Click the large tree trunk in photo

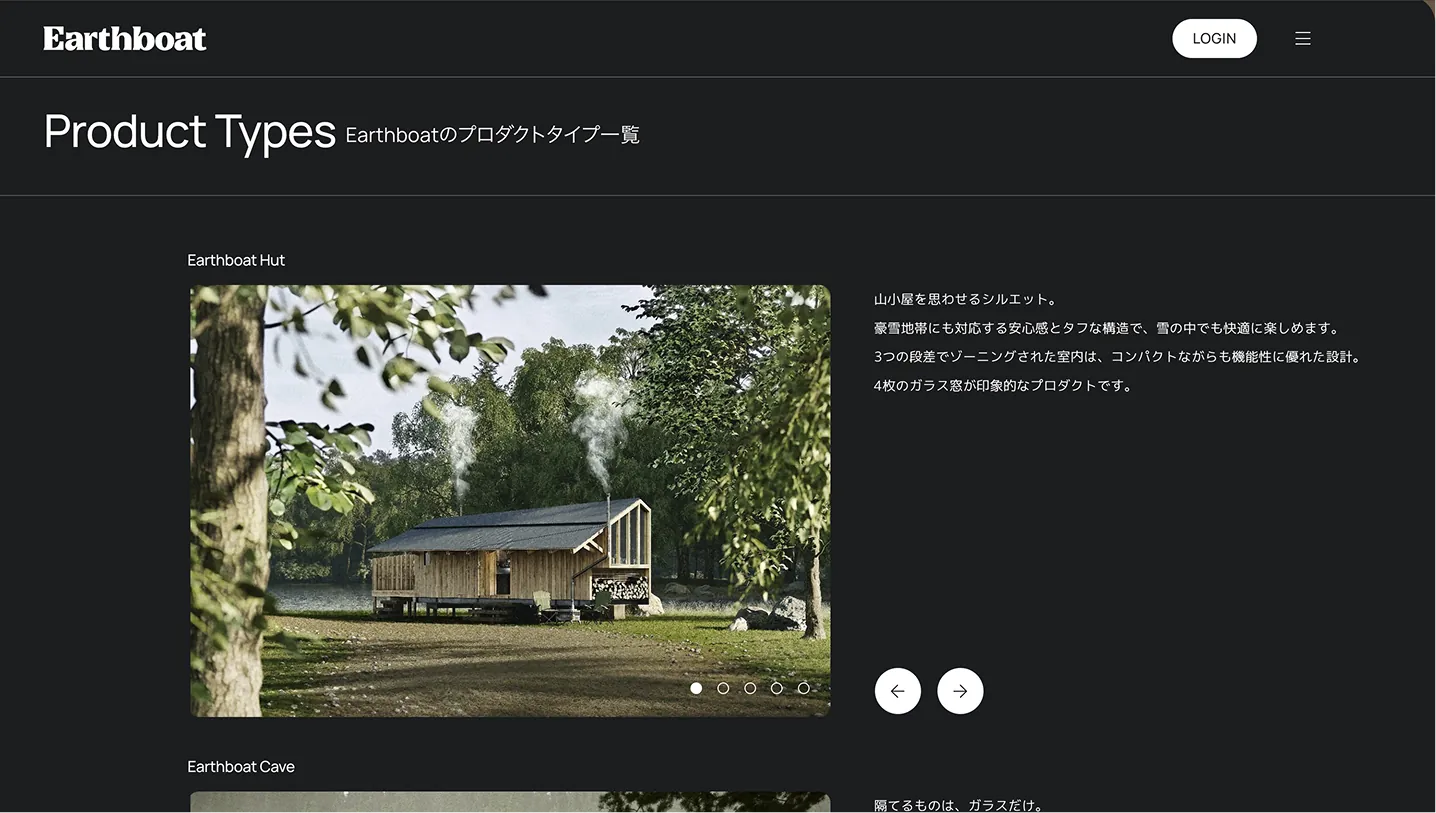(229, 500)
